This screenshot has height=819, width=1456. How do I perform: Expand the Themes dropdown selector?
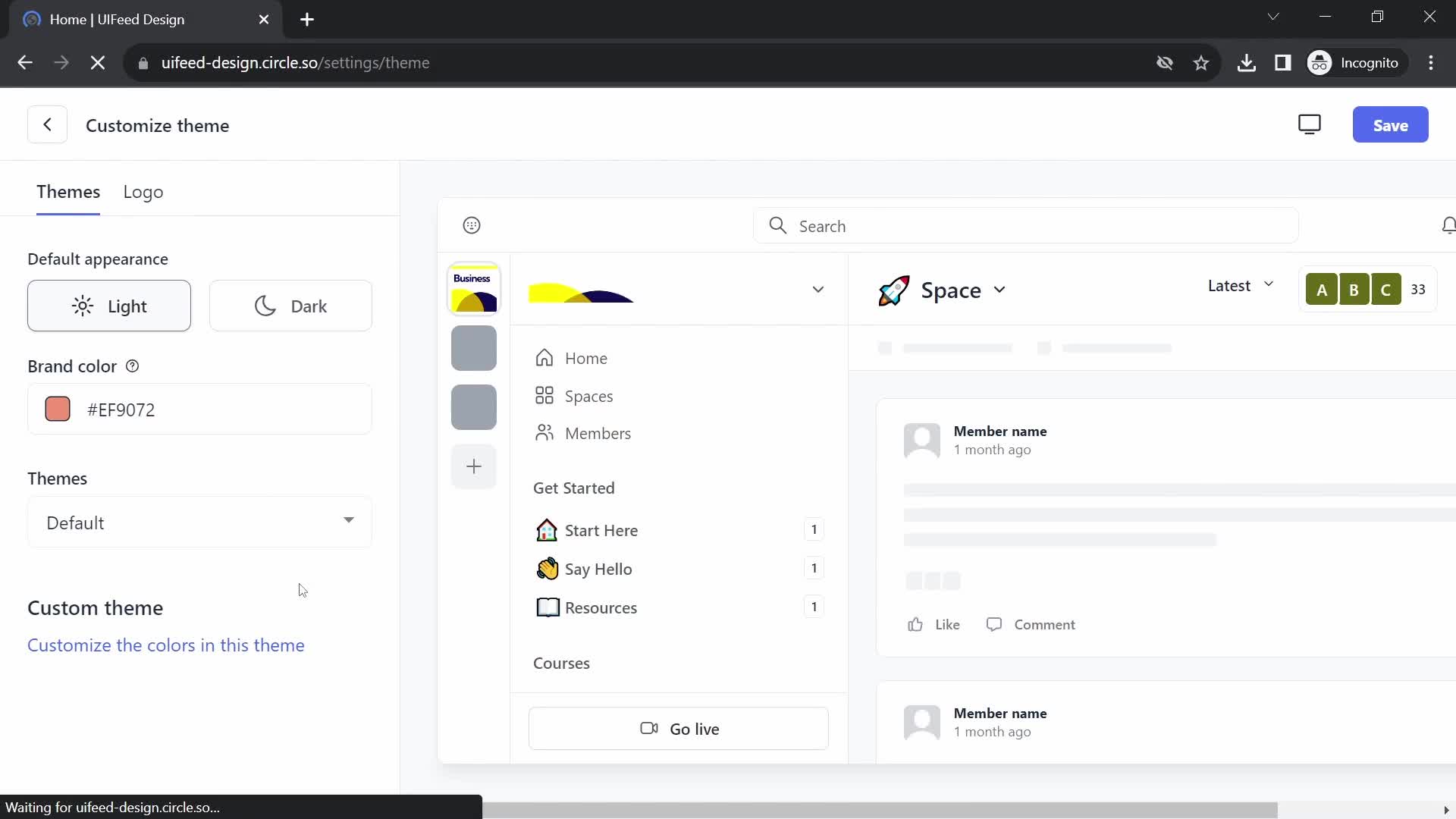(x=199, y=522)
